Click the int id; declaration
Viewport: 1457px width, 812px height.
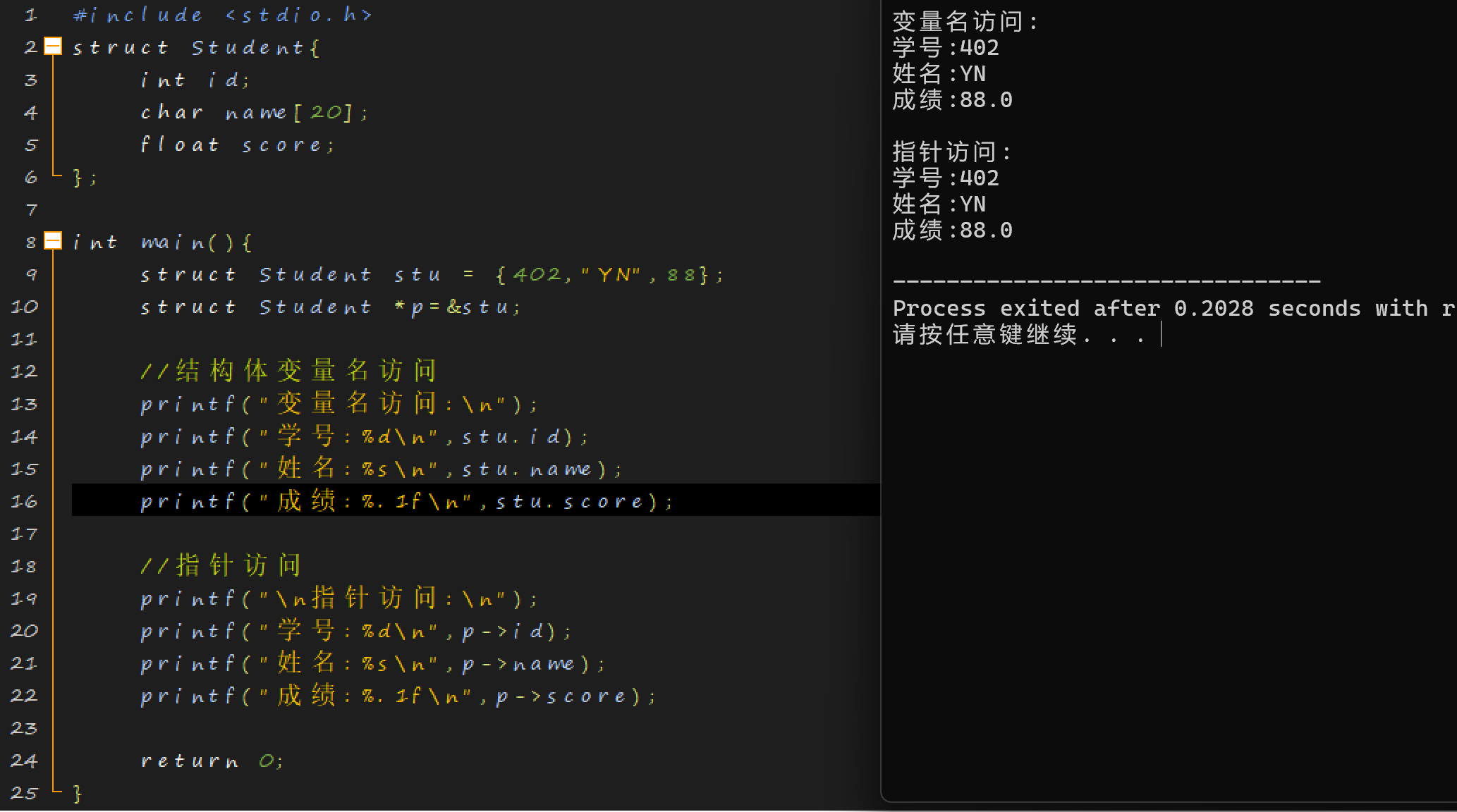[195, 80]
